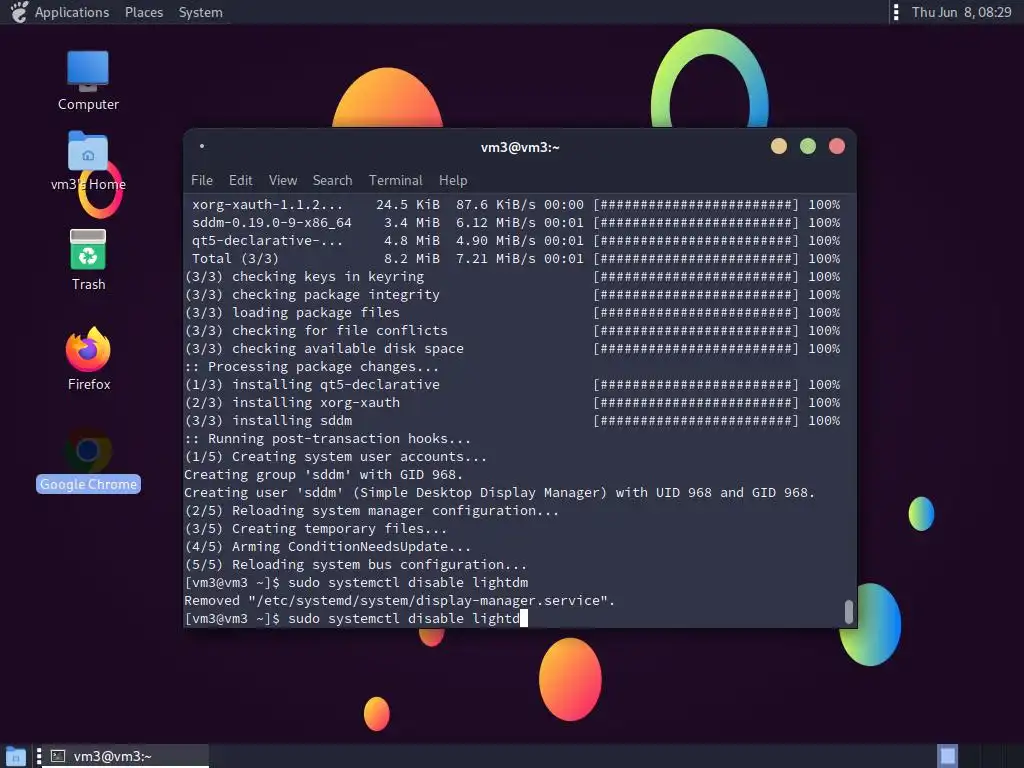Click the '(5/5) Reloading system bus configuration...' line
This screenshot has height=768, width=1024.
tap(355, 565)
